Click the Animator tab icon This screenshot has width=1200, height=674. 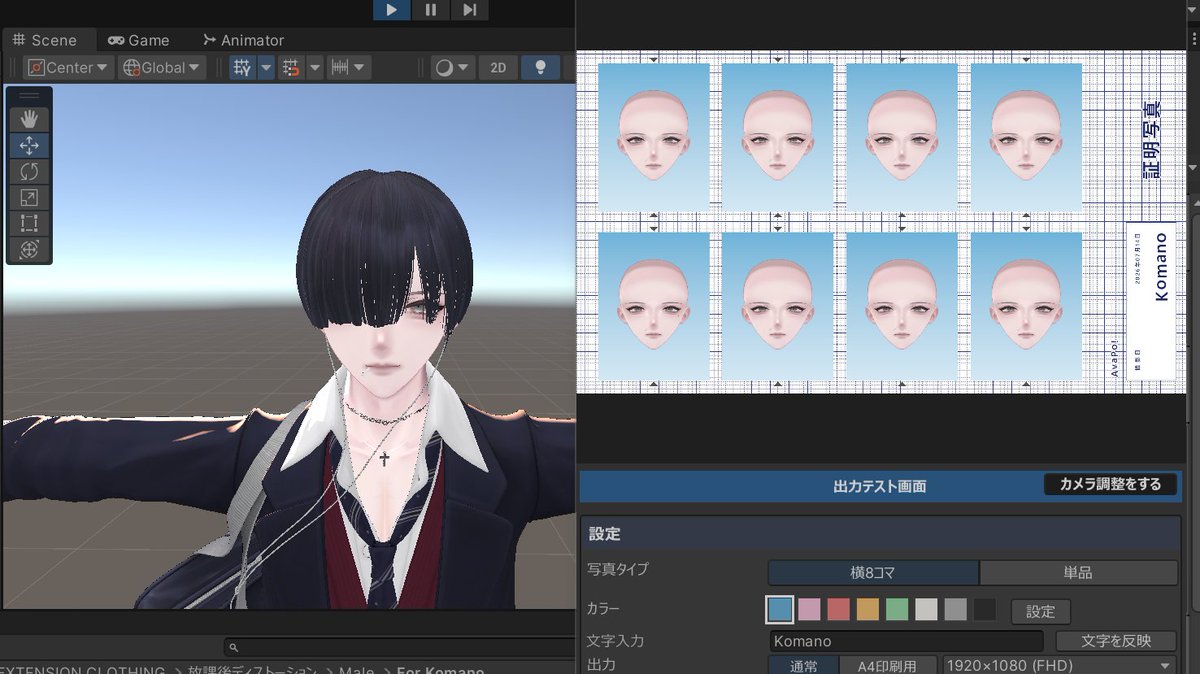coord(209,40)
